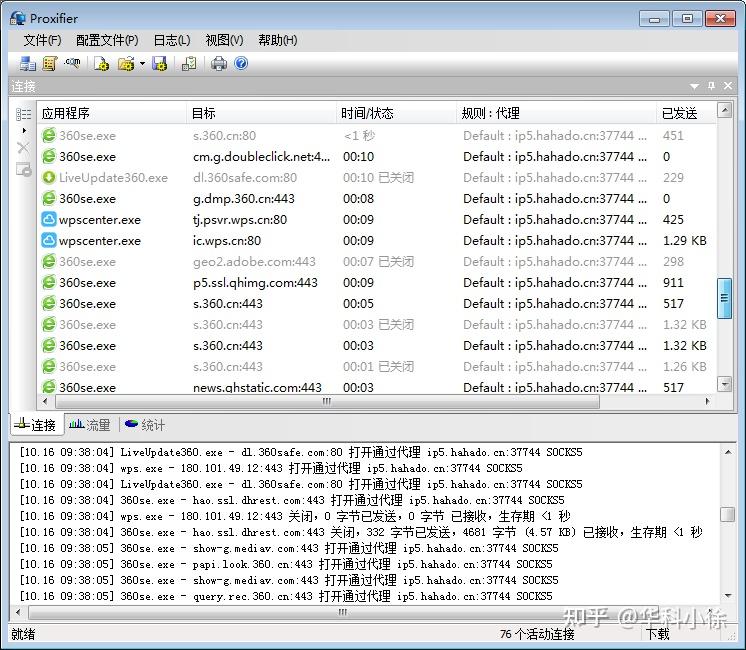
Task: Click the screen capture icon in side strip
Action: (x=23, y=169)
